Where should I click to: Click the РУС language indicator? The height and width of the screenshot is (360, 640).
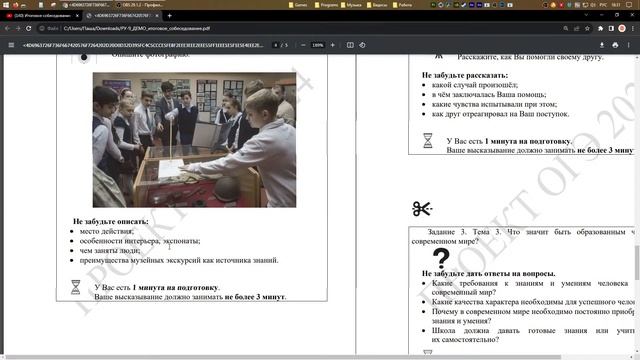tap(604, 5)
